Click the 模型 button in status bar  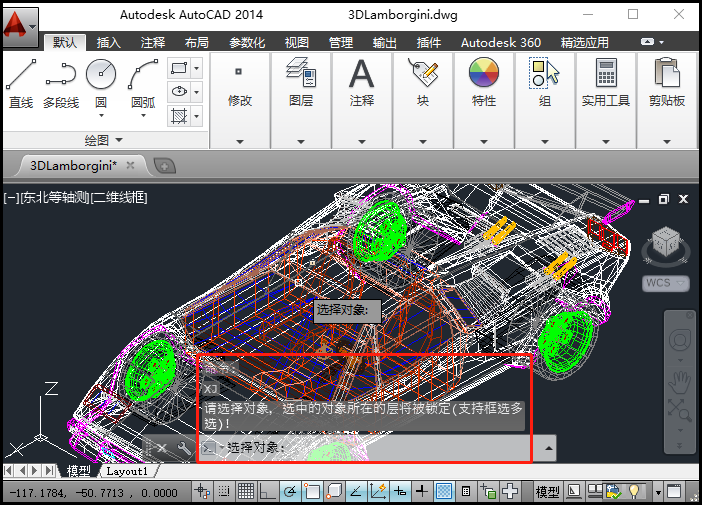(547, 491)
